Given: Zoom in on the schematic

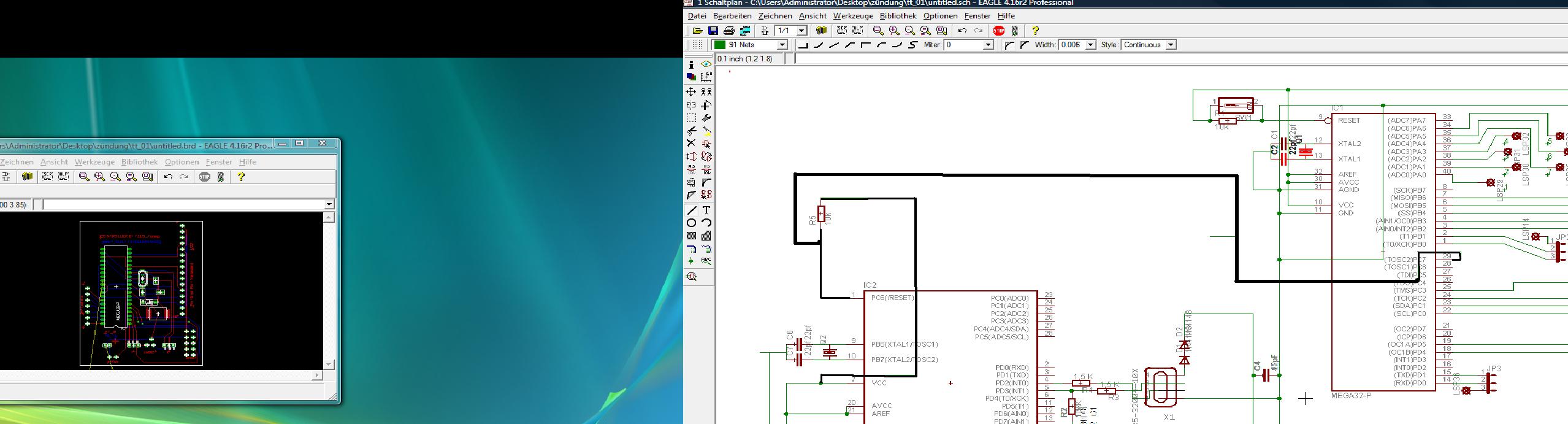Looking at the screenshot, I should tap(894, 31).
